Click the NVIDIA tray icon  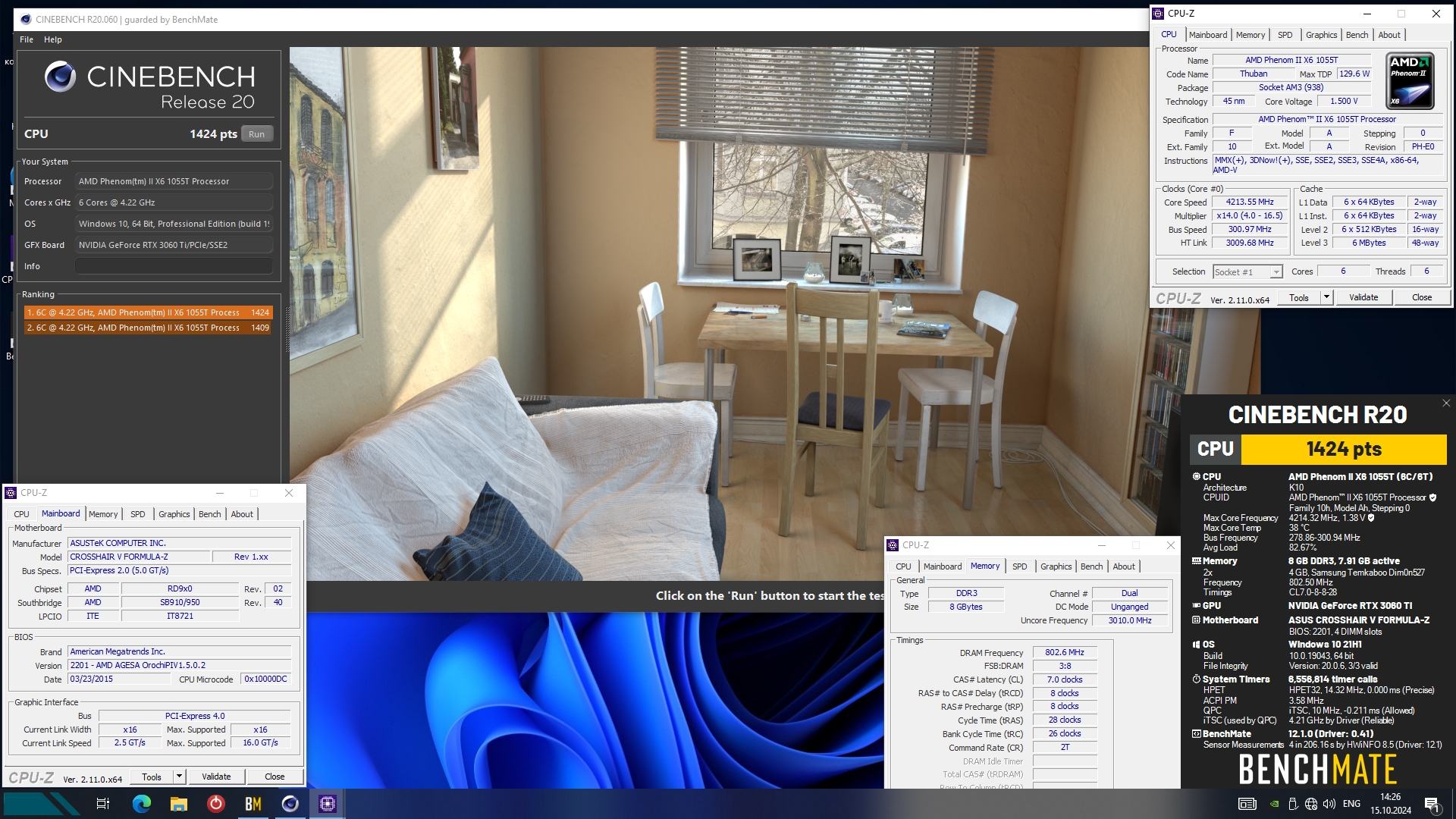(1275, 804)
